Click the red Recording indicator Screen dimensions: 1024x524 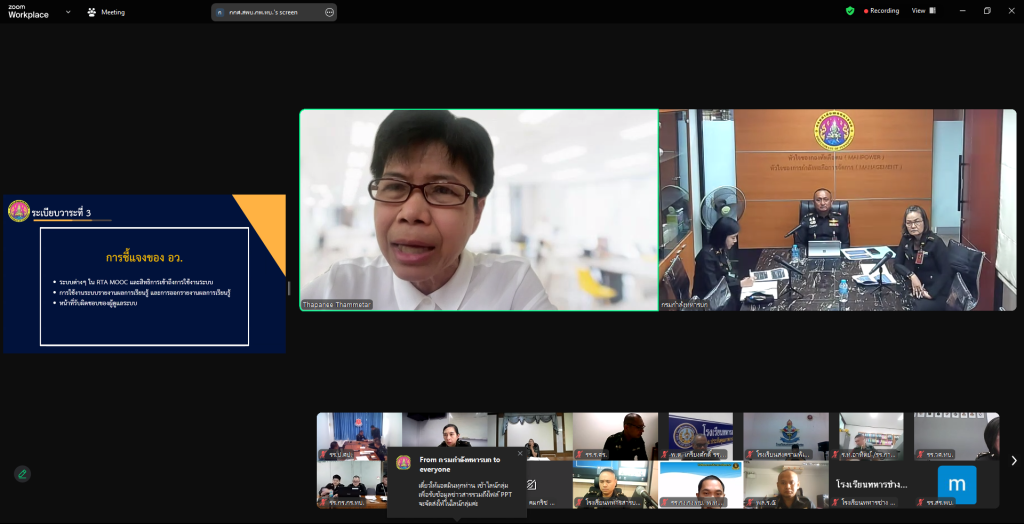882,10
